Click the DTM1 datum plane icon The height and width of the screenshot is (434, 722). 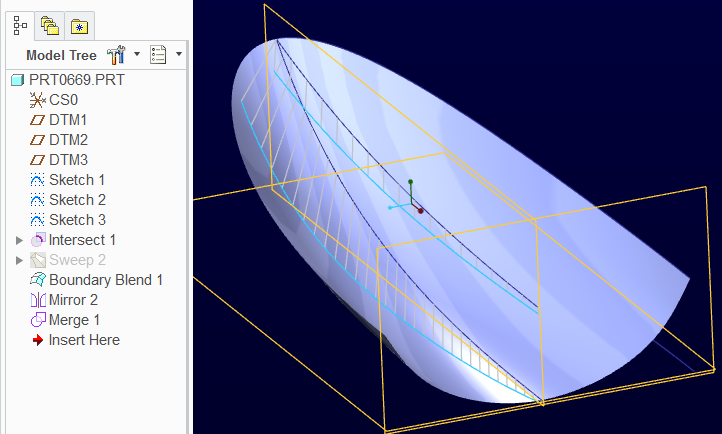click(x=37, y=120)
